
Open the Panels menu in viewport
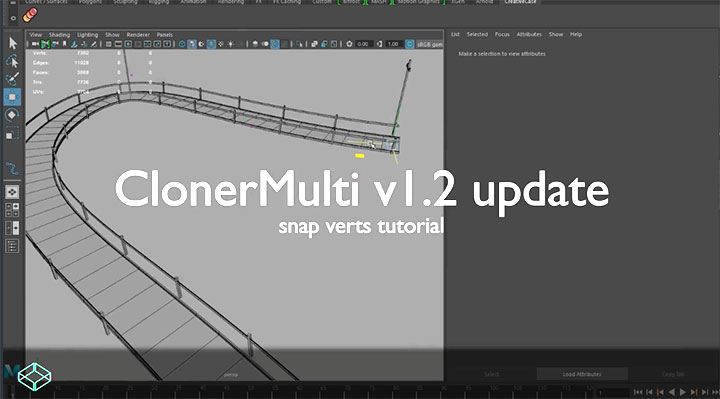tap(164, 35)
